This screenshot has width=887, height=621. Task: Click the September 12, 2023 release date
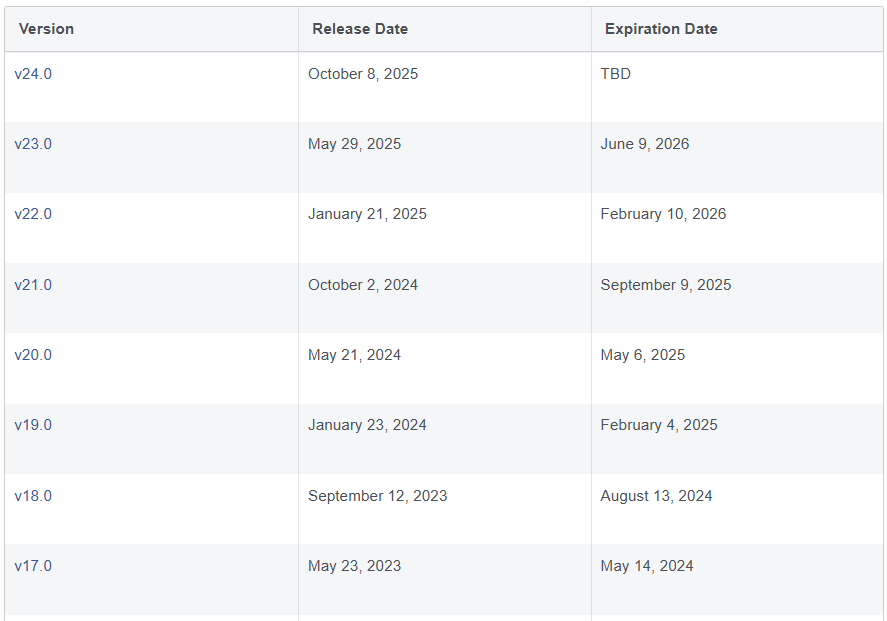(378, 496)
